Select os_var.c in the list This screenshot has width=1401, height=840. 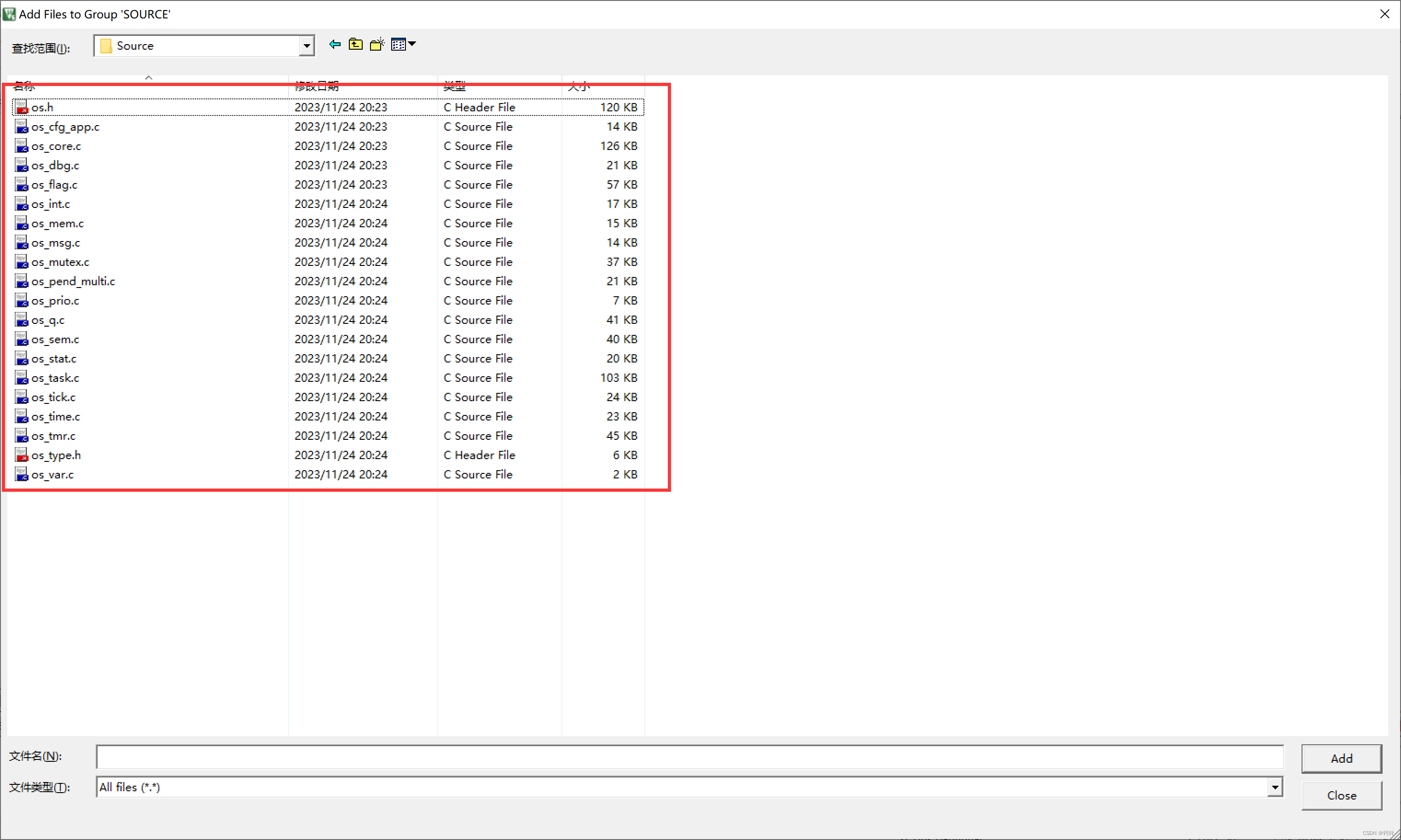point(52,474)
